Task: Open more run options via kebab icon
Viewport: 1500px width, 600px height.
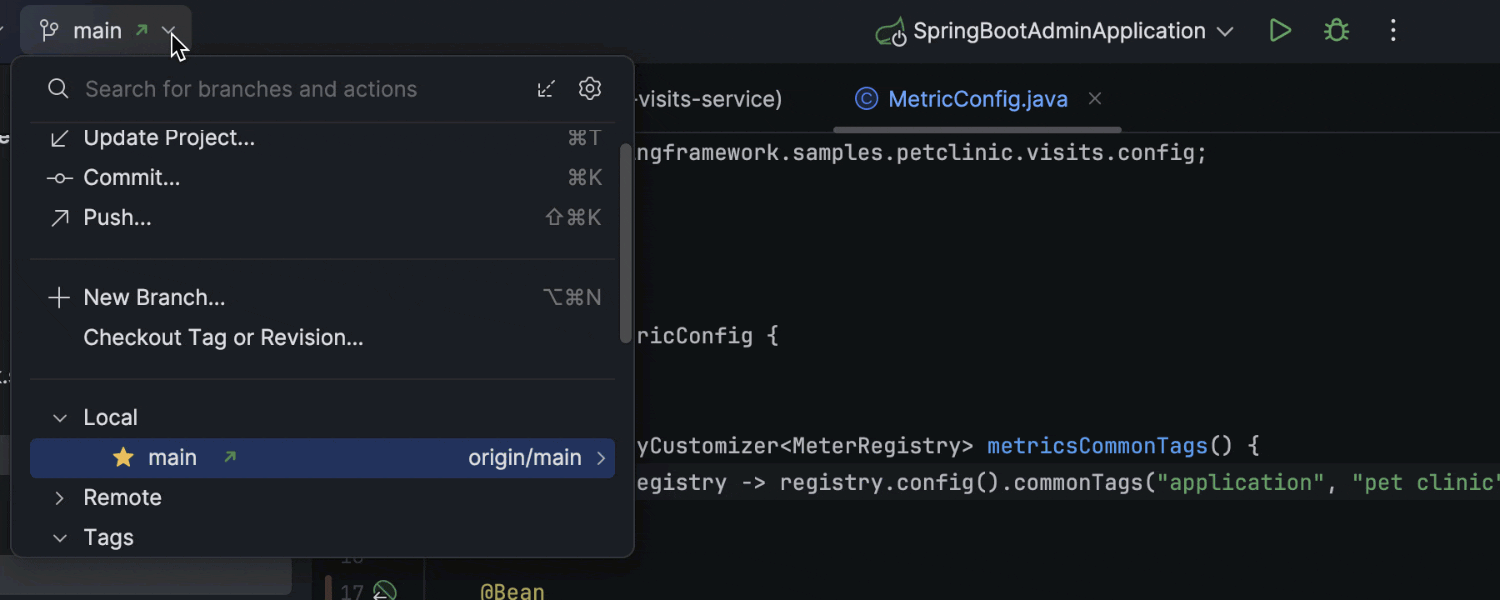Action: click(1393, 30)
